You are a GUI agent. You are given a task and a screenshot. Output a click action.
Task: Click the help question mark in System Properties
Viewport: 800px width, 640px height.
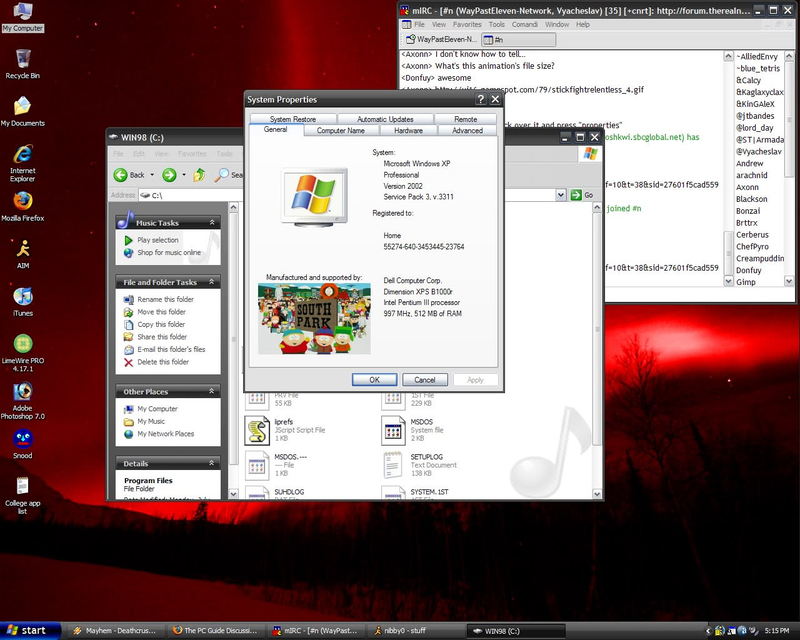tap(480, 100)
